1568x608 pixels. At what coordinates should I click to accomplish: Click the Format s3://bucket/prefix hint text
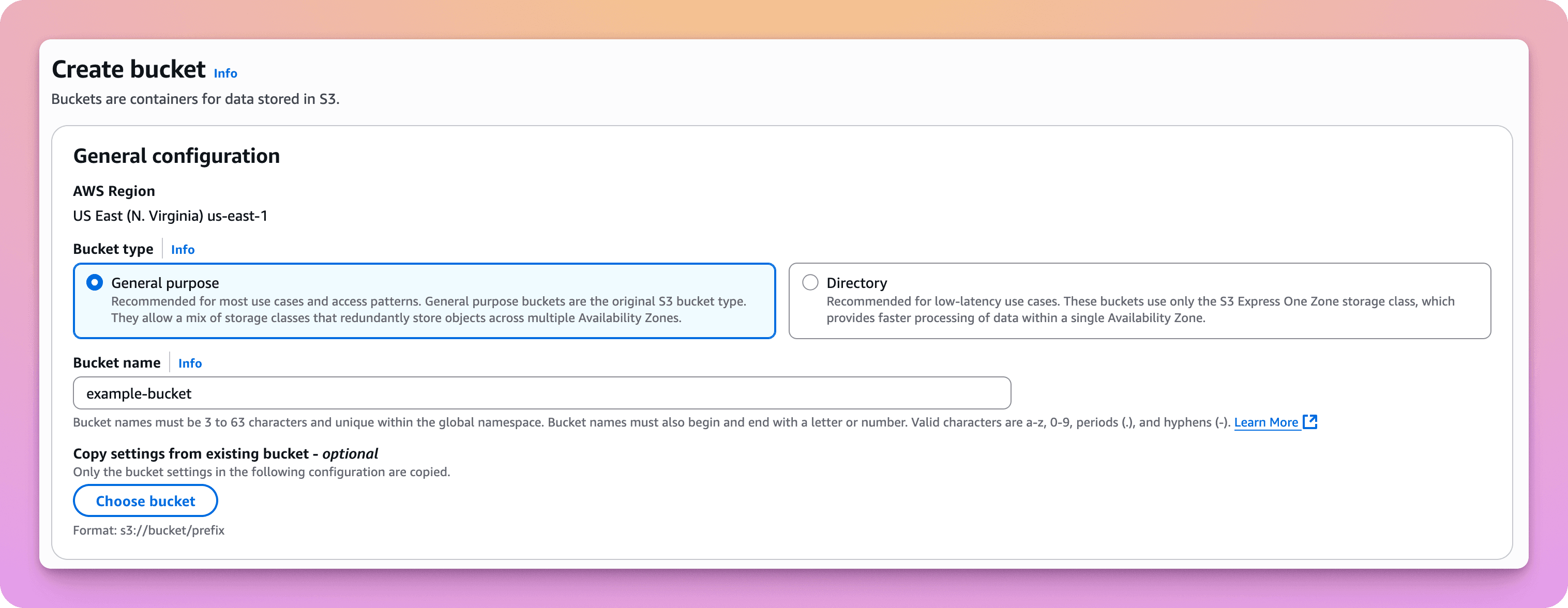tap(148, 530)
